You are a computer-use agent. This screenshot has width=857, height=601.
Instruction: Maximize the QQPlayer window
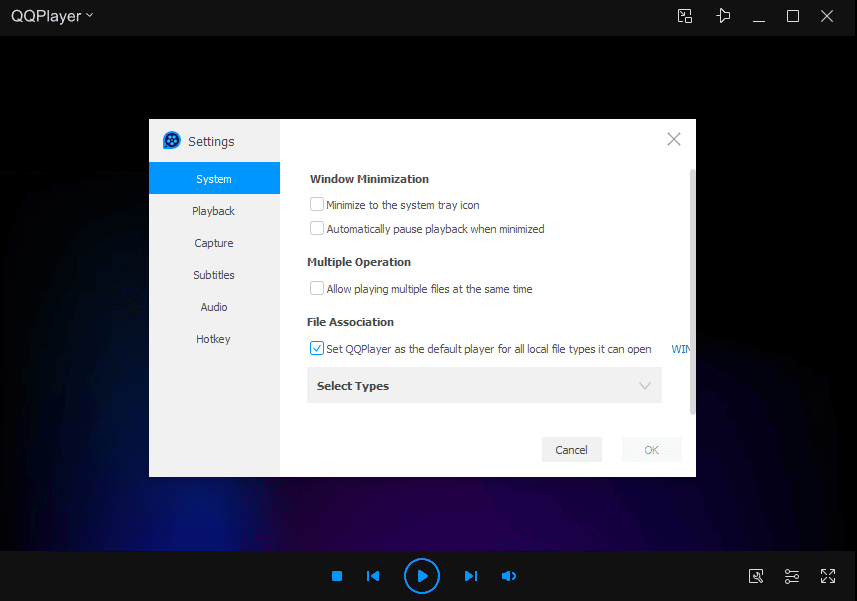(793, 16)
